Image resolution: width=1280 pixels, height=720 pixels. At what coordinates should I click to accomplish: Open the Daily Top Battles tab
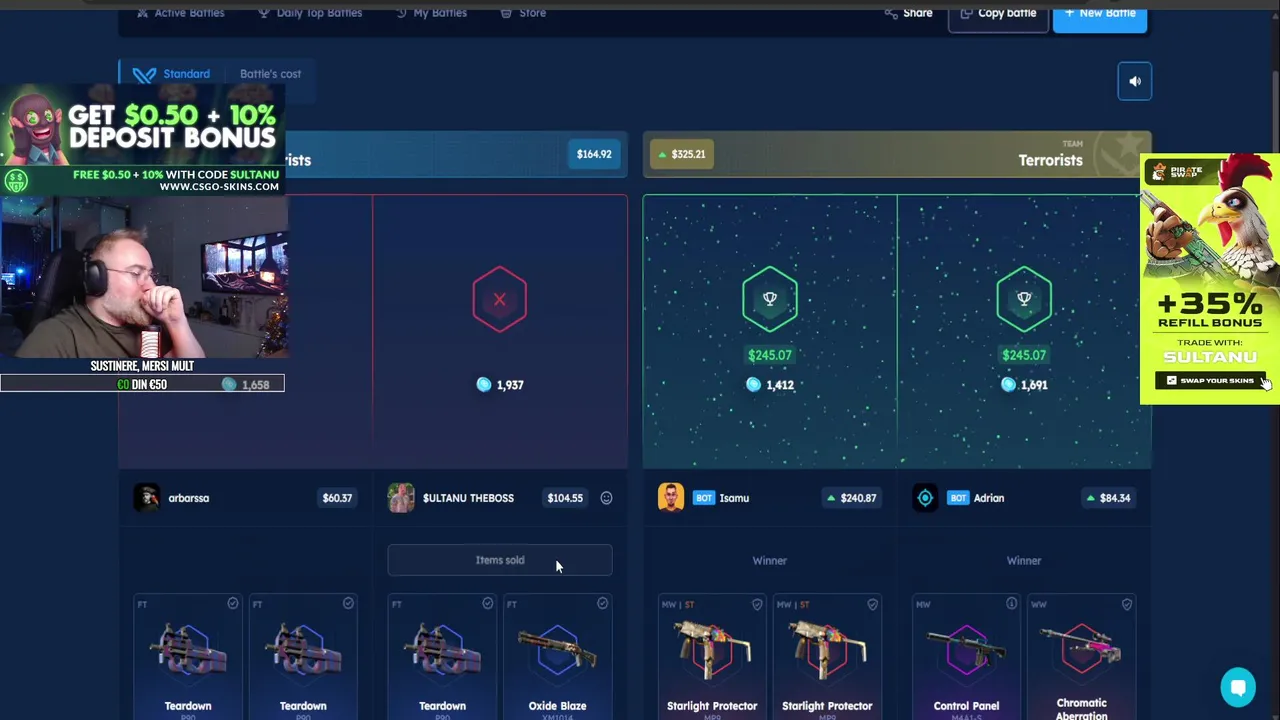click(310, 12)
